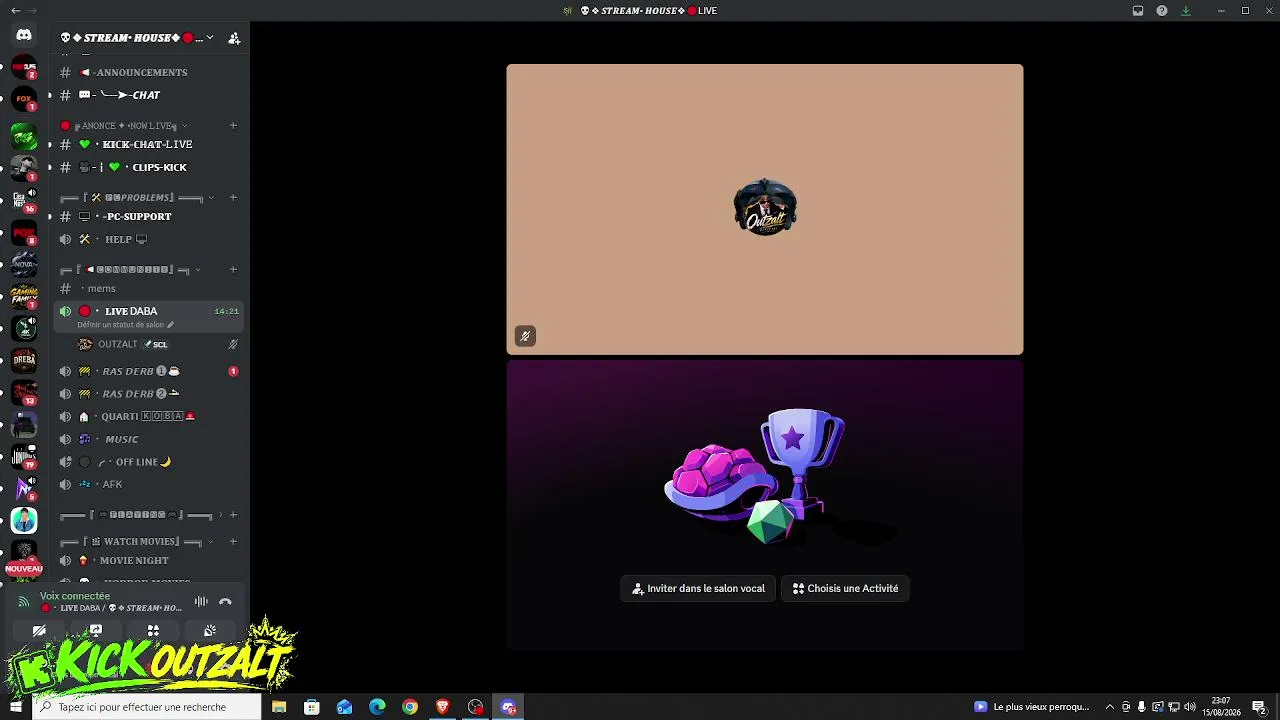1280x720 pixels.
Task: Open Stream-House server dropdown menu
Action: 137,38
